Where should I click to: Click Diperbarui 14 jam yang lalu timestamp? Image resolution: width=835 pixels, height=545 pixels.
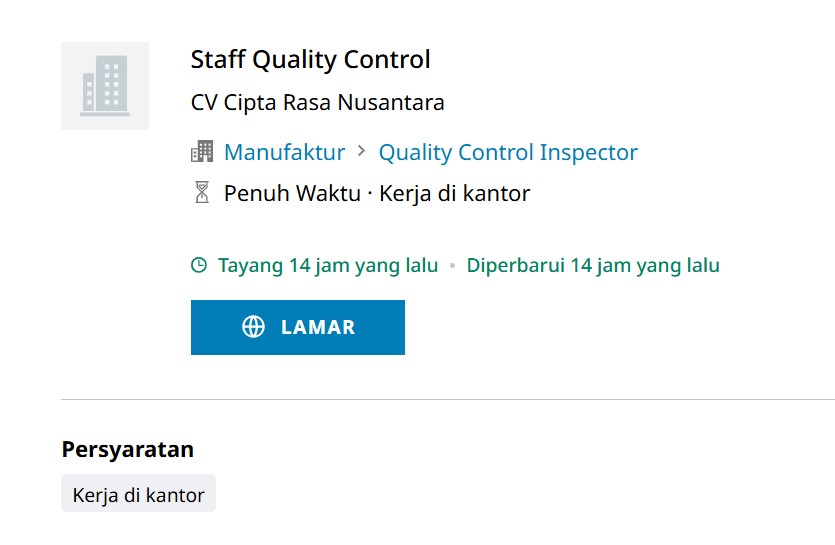(593, 265)
